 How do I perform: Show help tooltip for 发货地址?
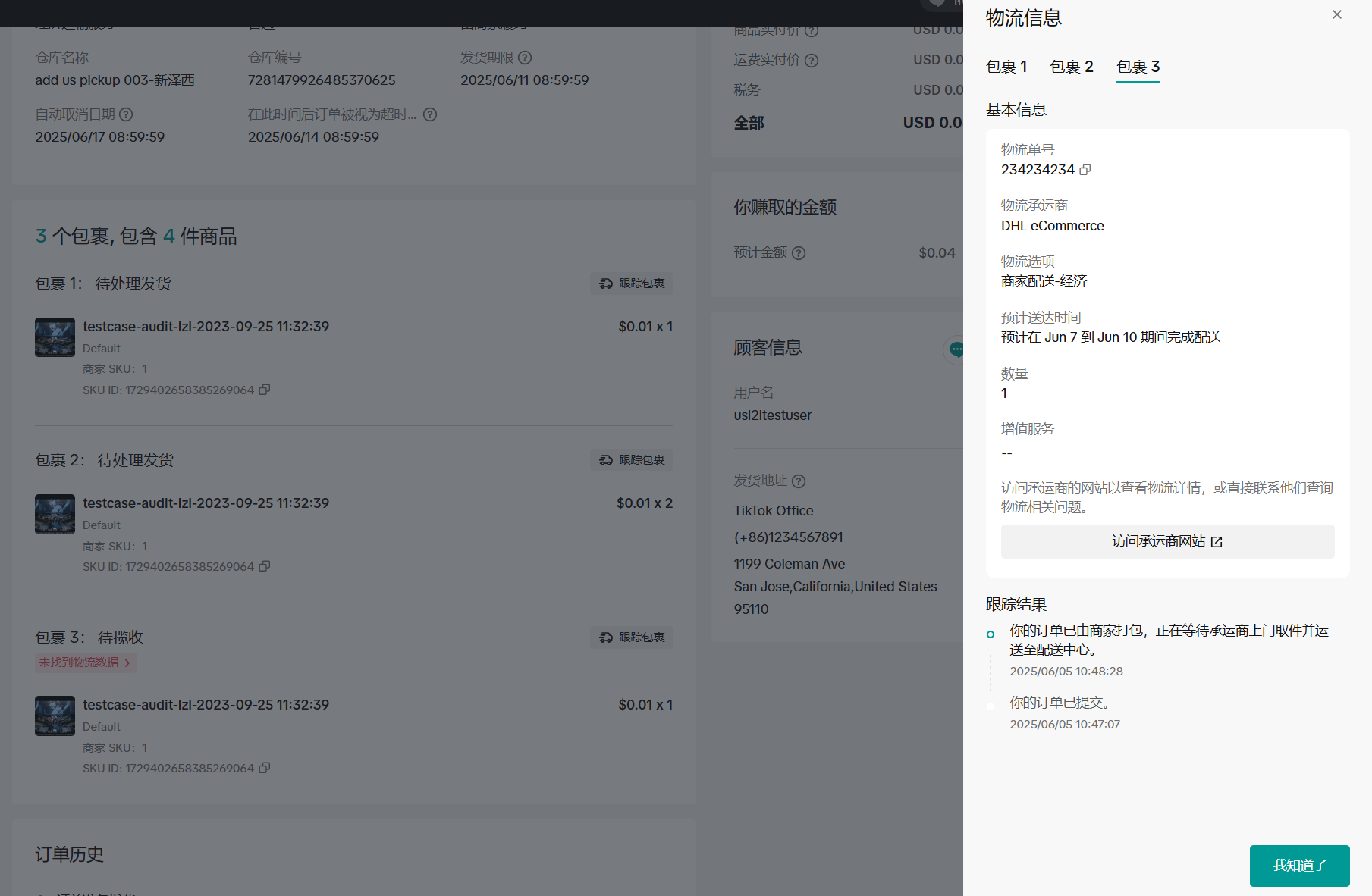click(799, 481)
